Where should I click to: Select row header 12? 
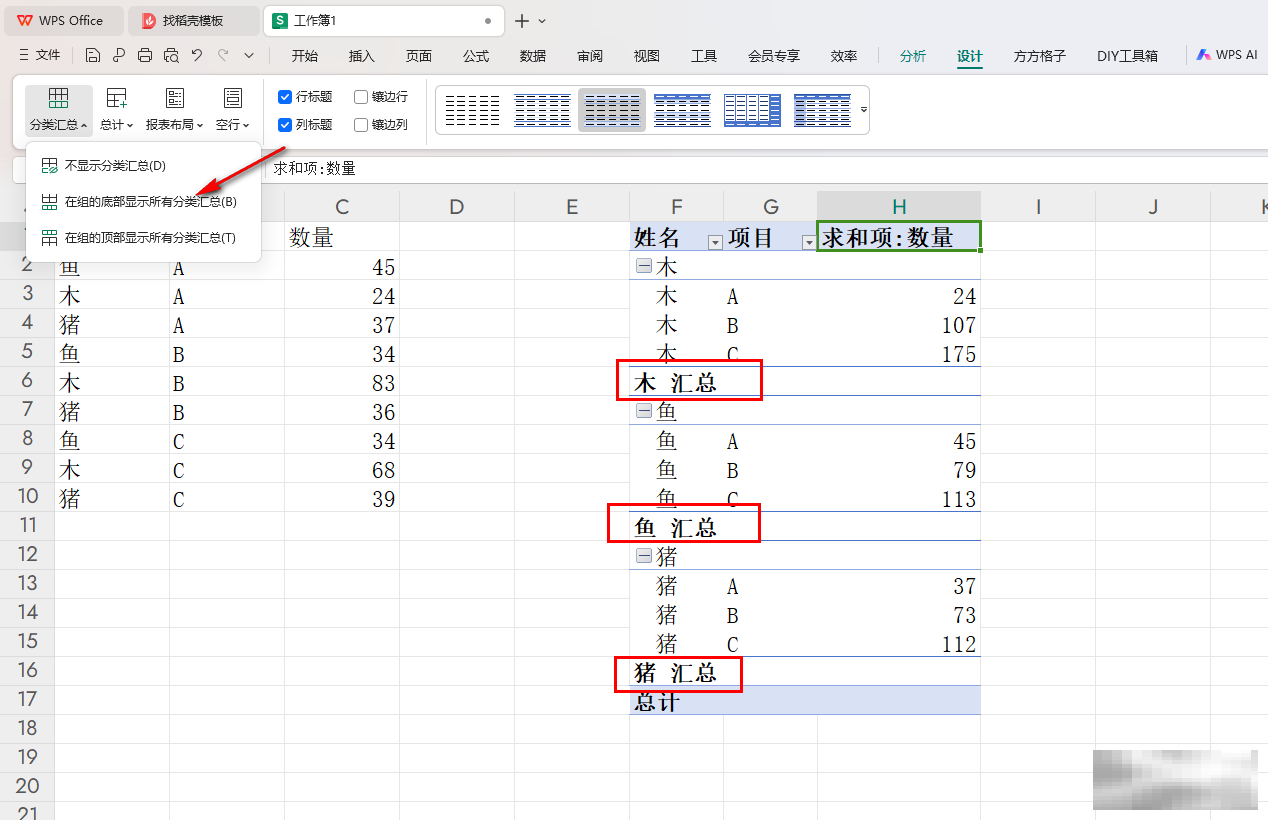[27, 554]
